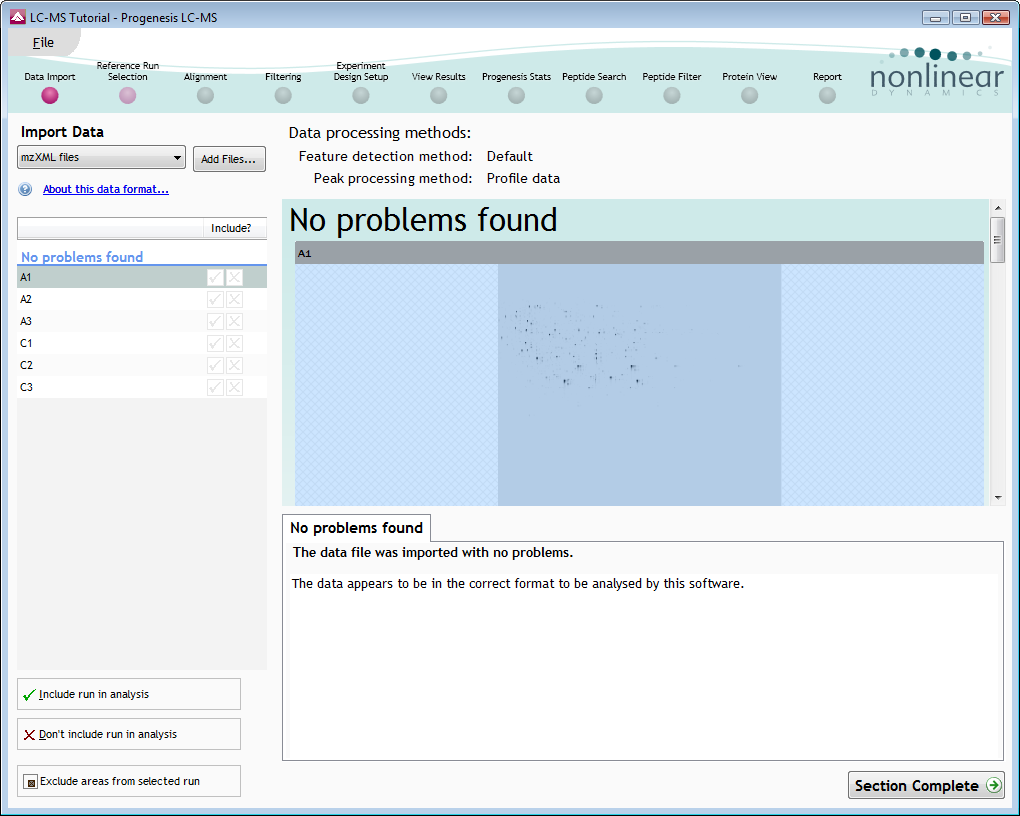Screen dimensions: 1020x816
Task: Open the About this data format link
Action: (x=106, y=189)
